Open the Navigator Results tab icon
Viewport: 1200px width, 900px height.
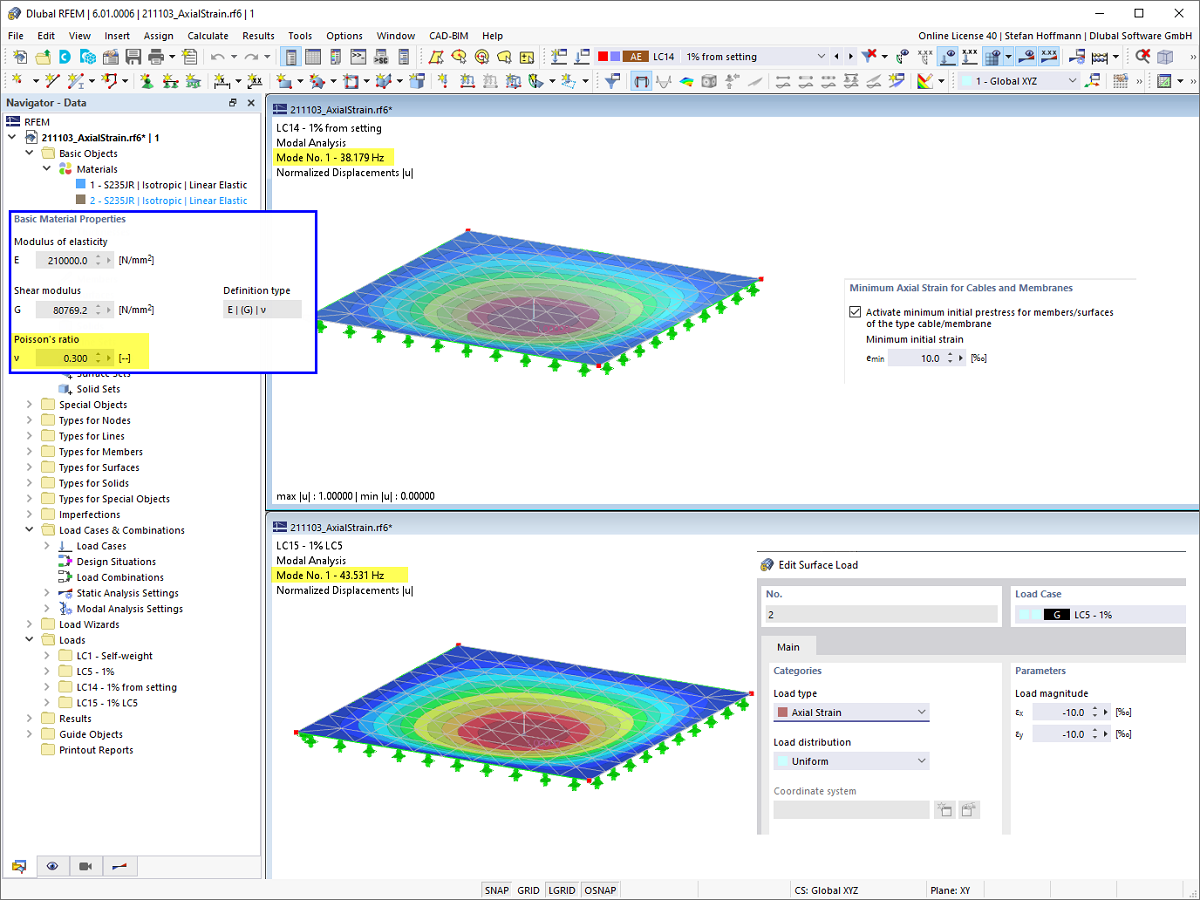click(x=119, y=866)
